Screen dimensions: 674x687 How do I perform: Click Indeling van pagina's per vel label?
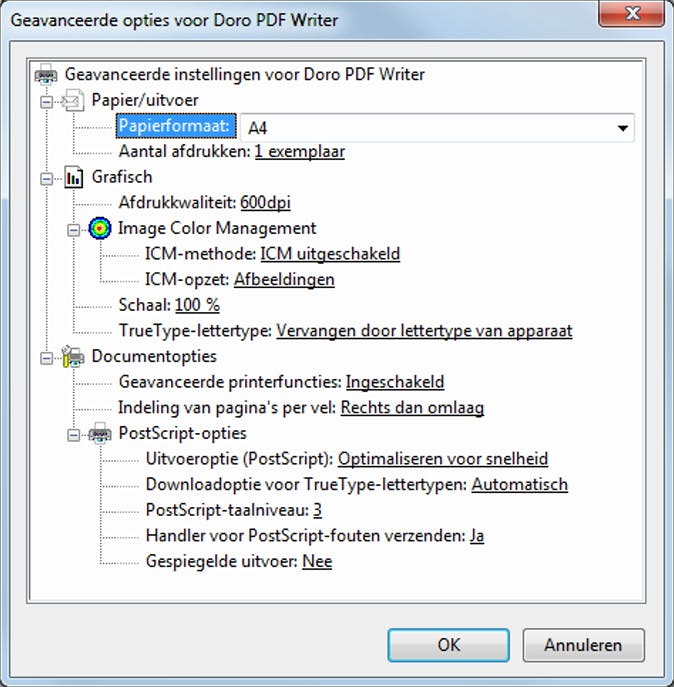pos(227,407)
